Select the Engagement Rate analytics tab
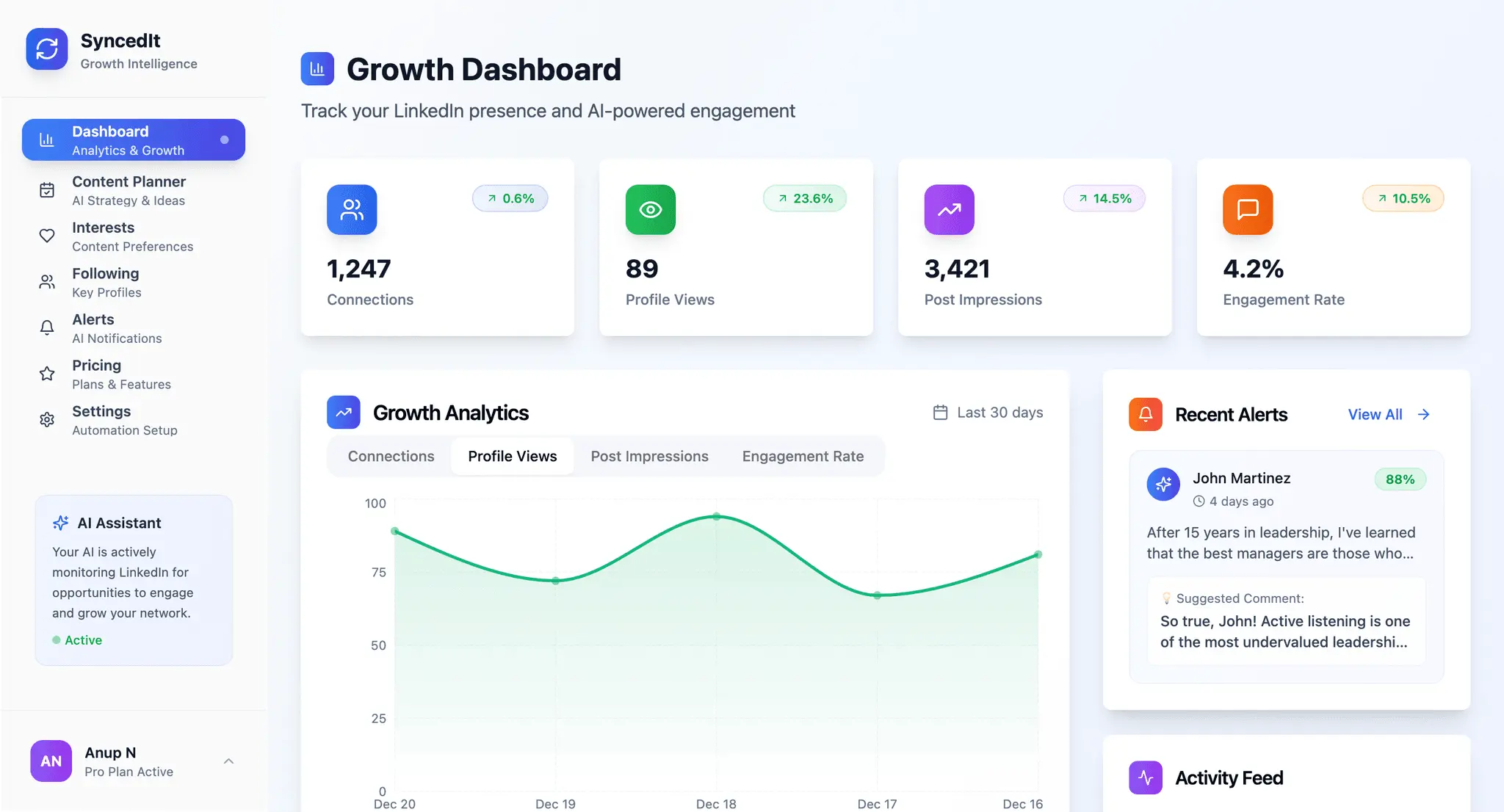 [x=803, y=457]
